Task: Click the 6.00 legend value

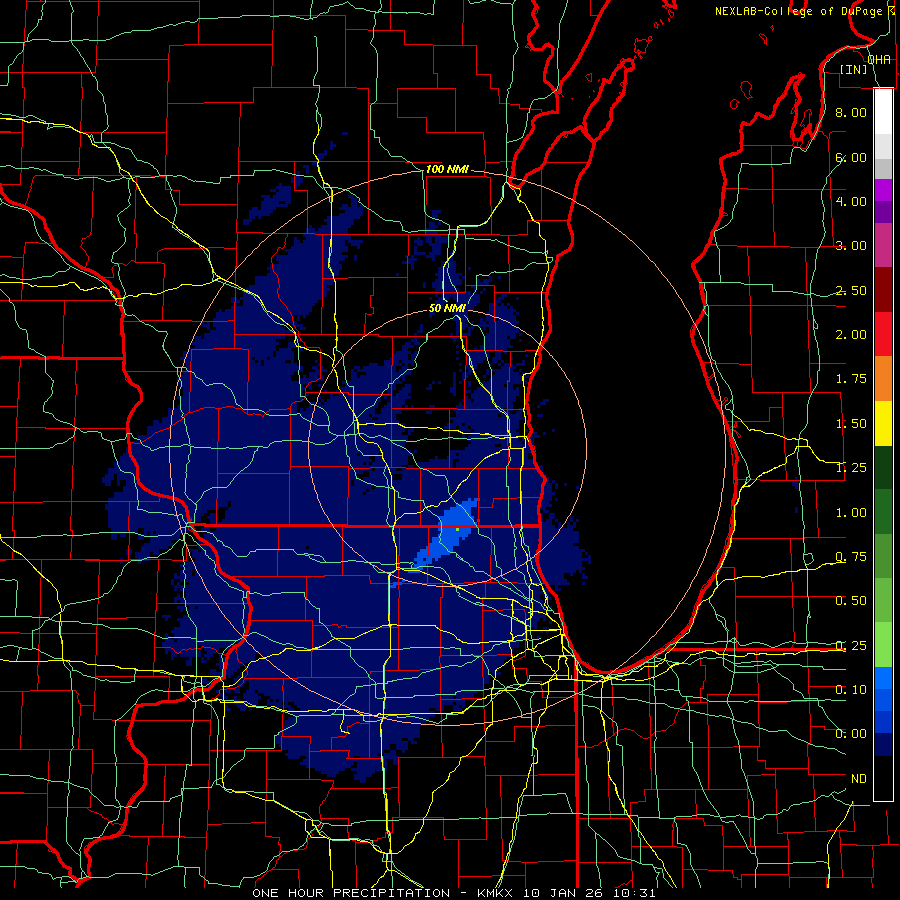Action: point(851,157)
